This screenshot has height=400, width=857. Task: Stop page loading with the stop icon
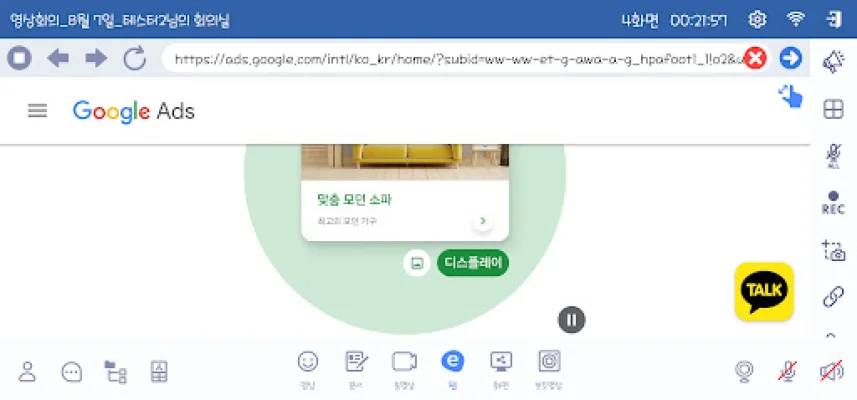(19, 58)
